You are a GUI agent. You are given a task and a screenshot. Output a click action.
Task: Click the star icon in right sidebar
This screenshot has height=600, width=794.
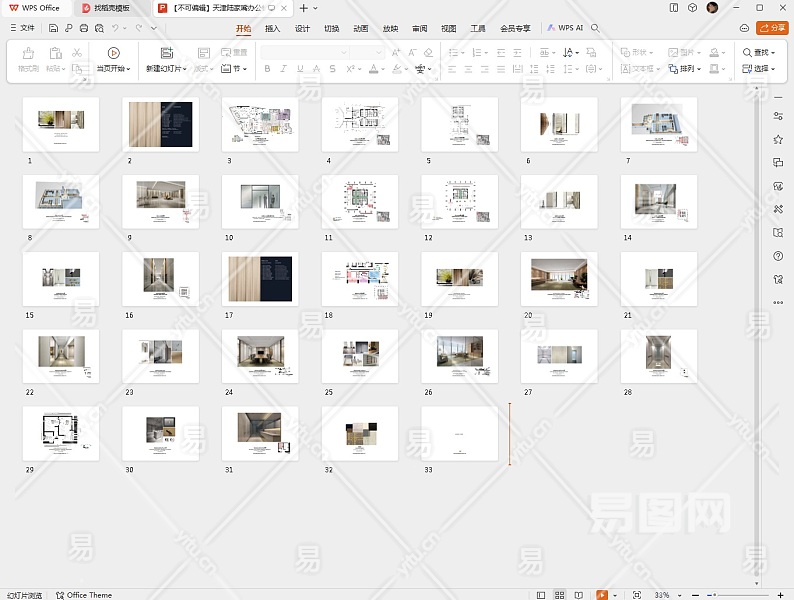[x=778, y=139]
